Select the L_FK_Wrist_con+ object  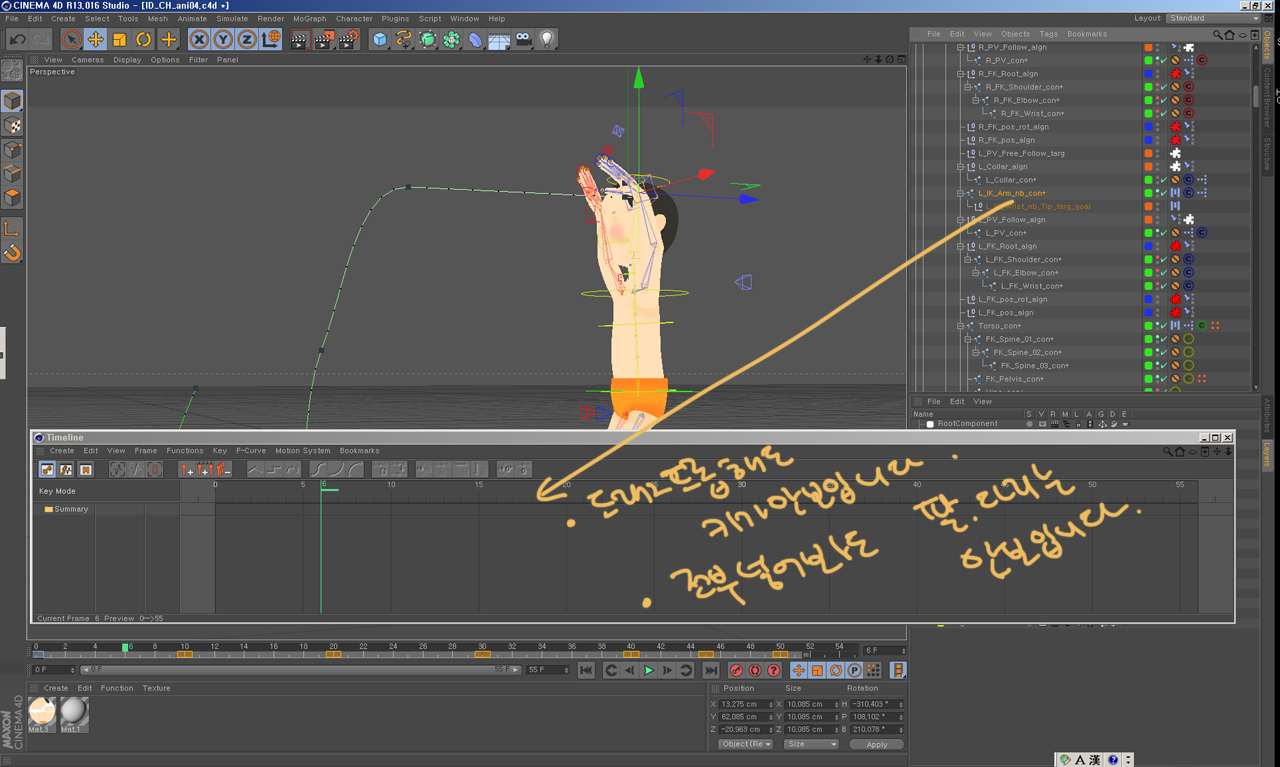coord(1031,286)
